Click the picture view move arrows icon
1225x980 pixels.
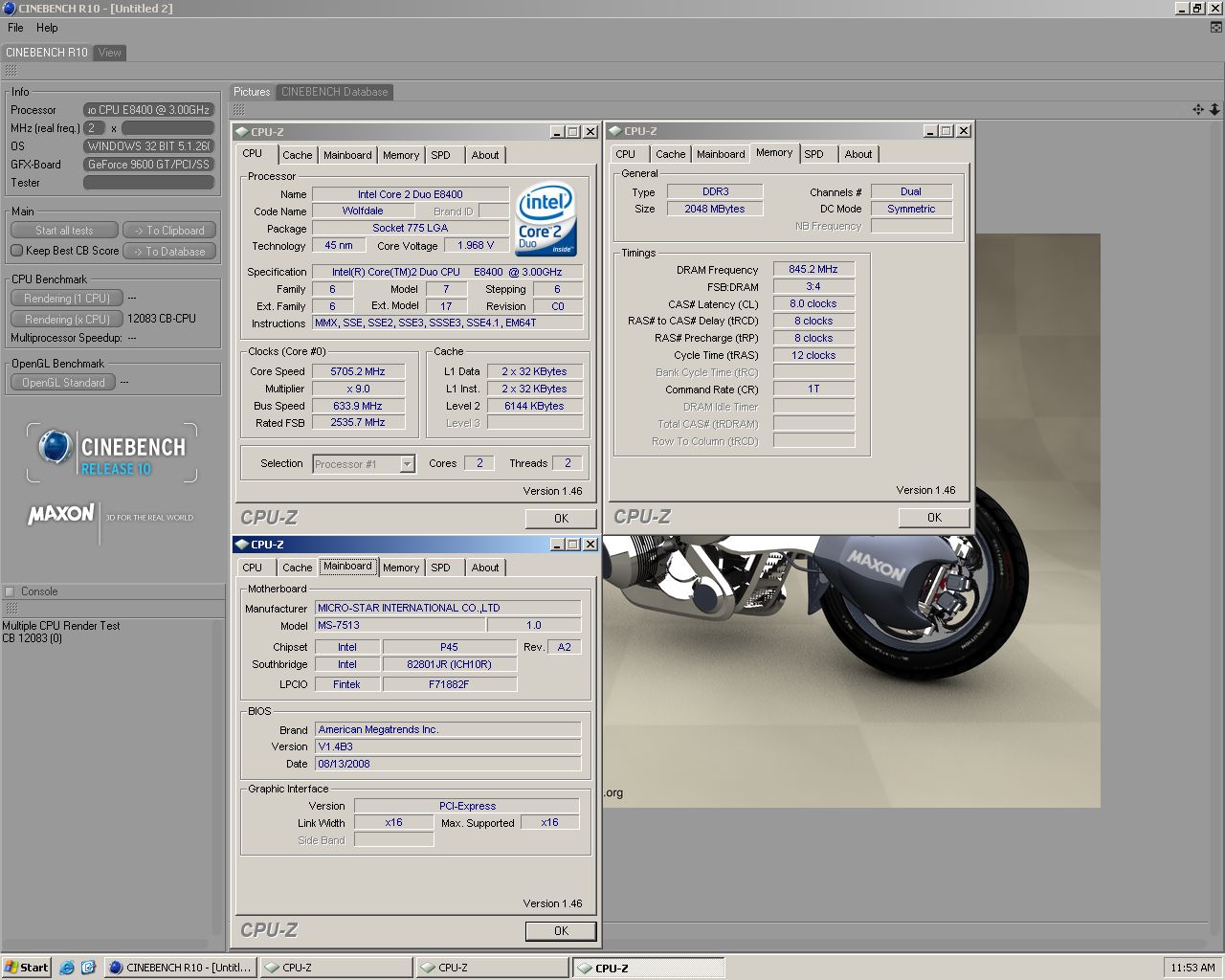pos(1198,110)
